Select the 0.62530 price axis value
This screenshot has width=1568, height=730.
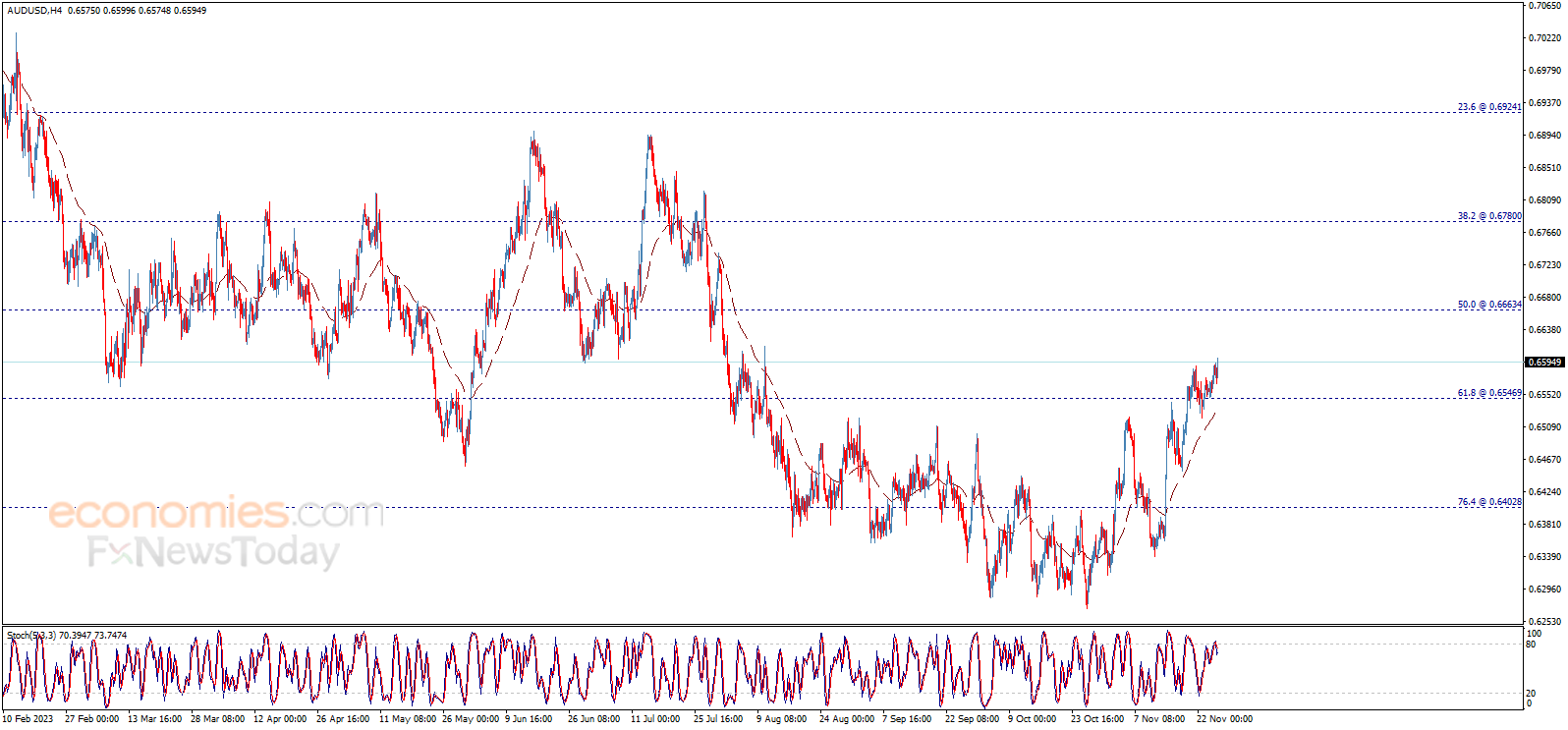(x=1545, y=622)
